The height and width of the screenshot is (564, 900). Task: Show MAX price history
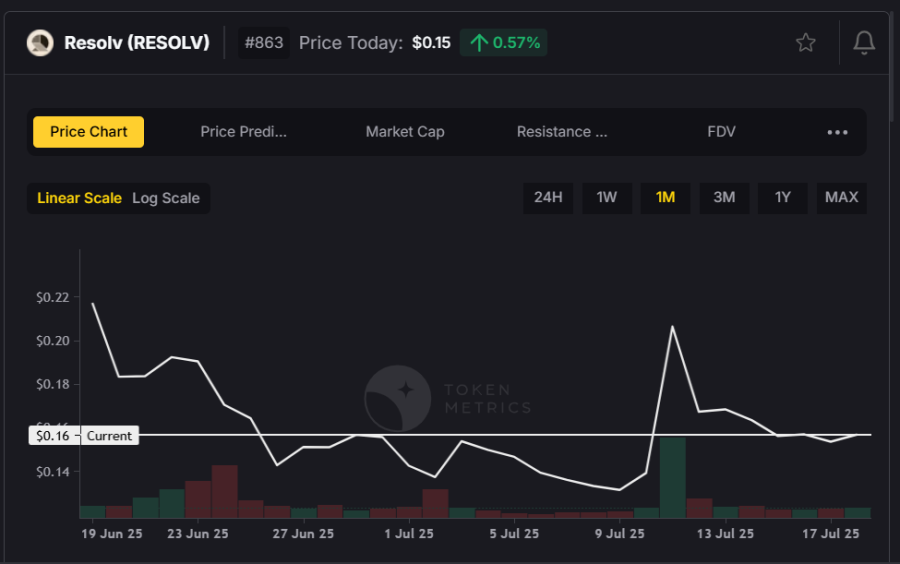pos(841,197)
